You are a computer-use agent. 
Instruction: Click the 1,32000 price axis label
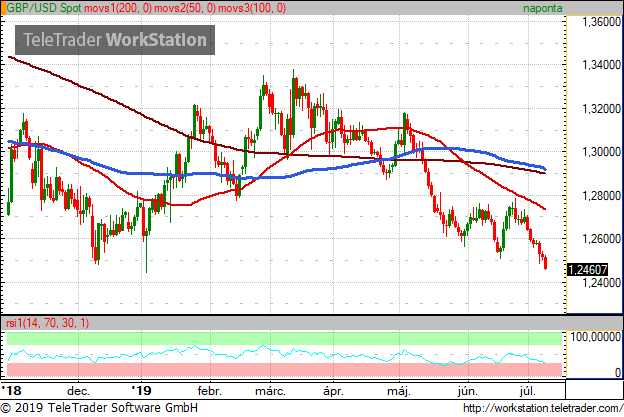coord(601,108)
